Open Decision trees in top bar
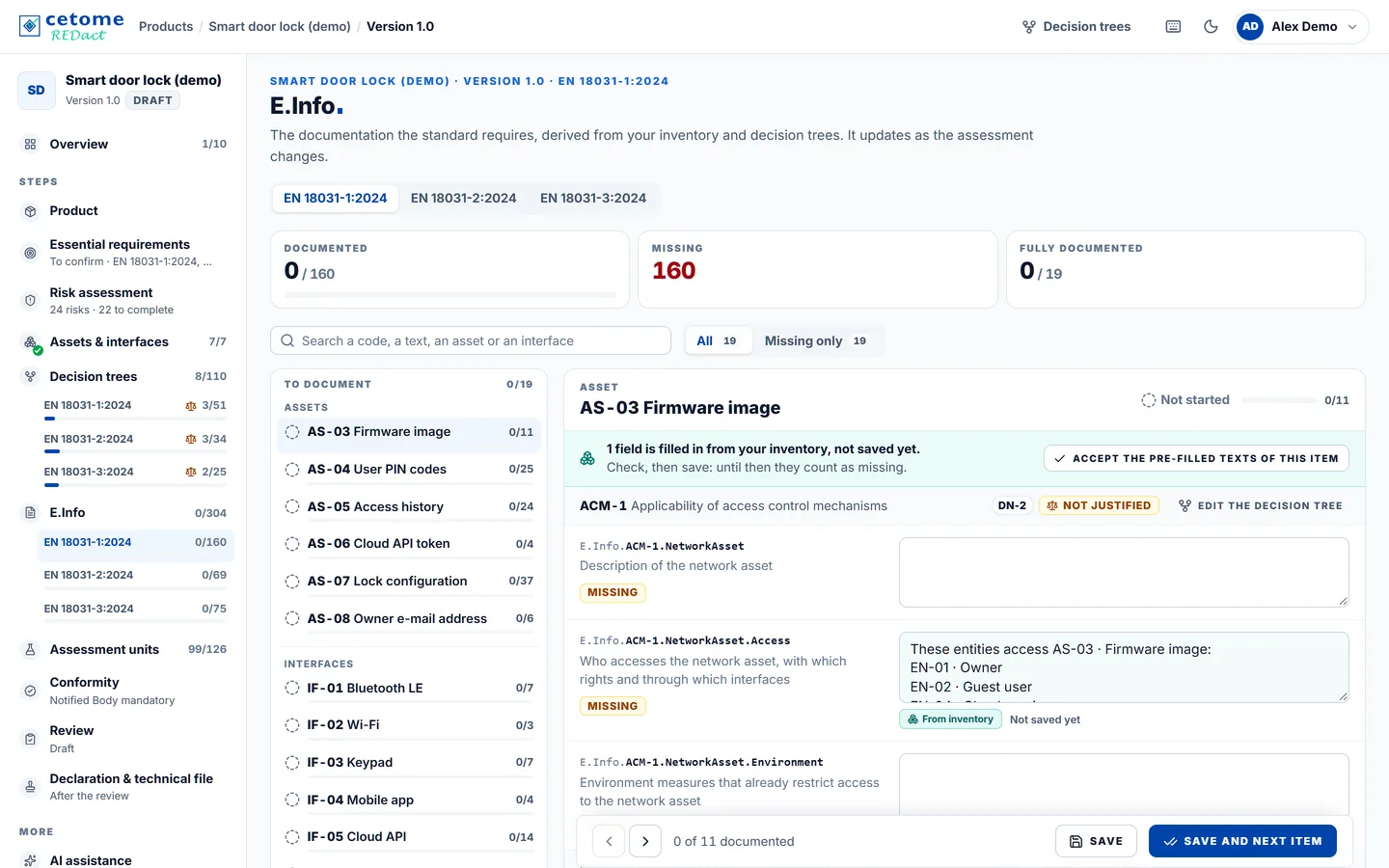The image size is (1389, 868). coord(1076,27)
